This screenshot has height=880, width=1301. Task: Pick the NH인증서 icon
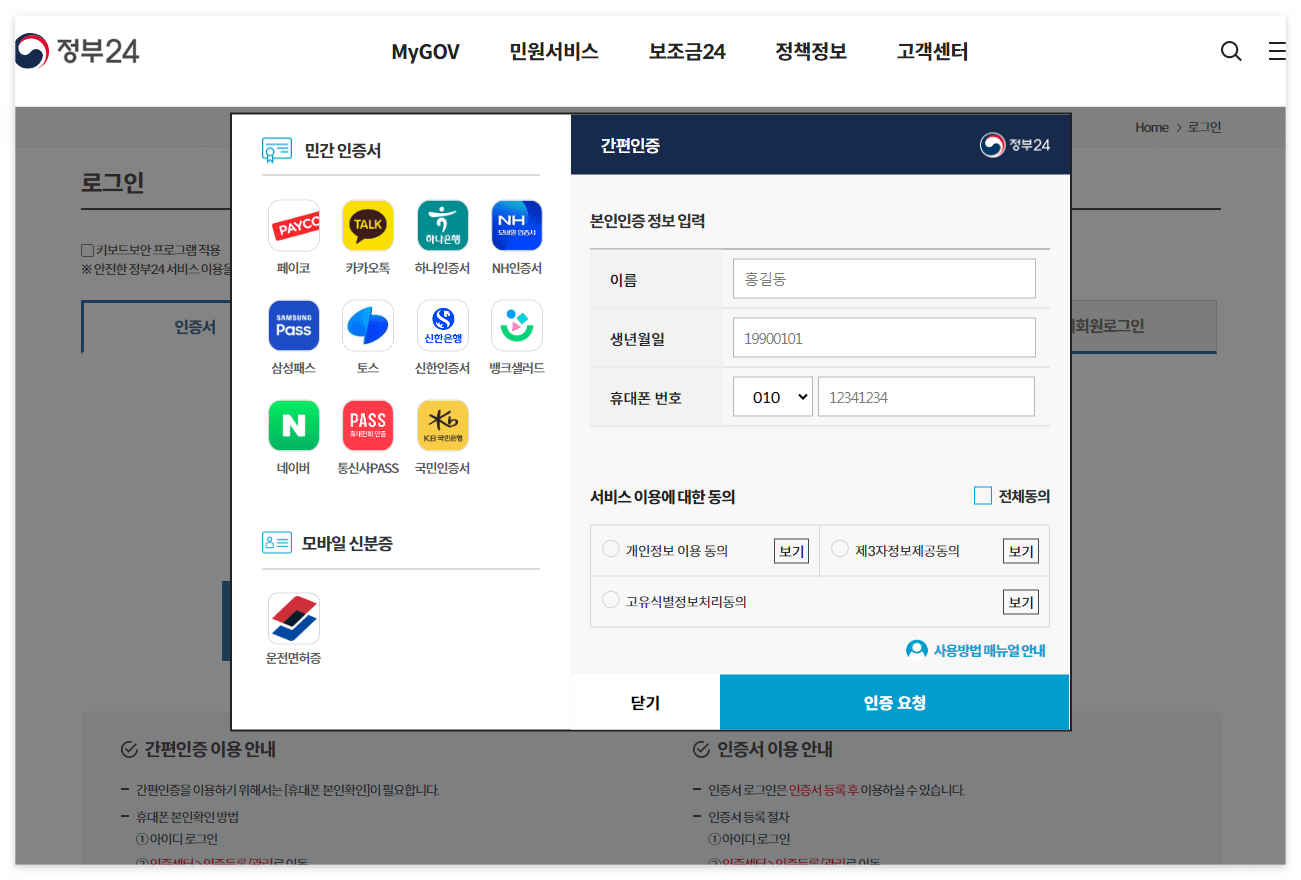517,225
